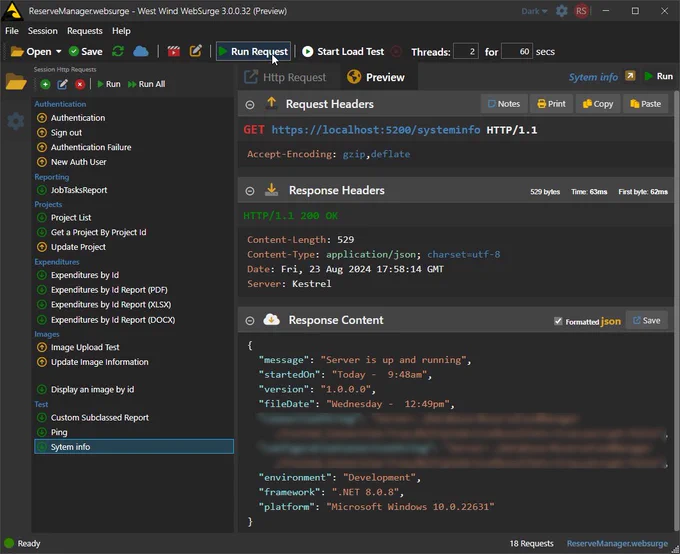Click the Run Request toolbar button

click(253, 51)
